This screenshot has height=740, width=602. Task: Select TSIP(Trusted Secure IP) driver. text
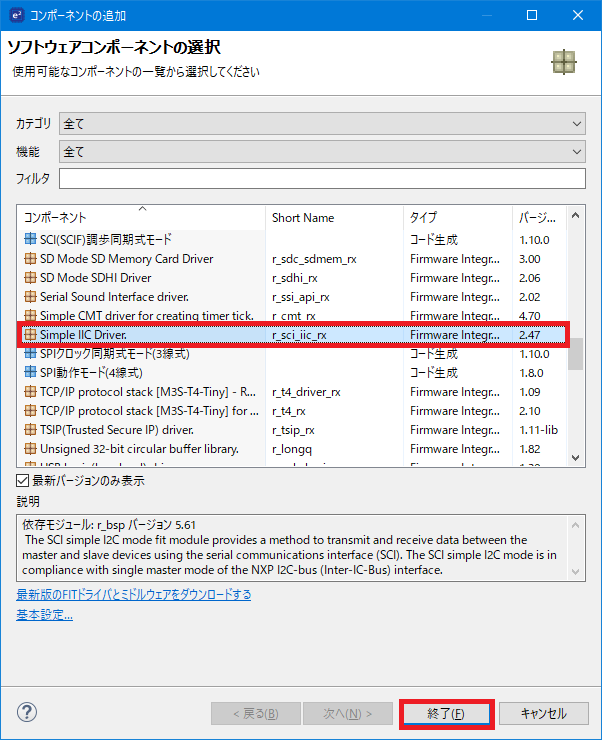(117, 429)
